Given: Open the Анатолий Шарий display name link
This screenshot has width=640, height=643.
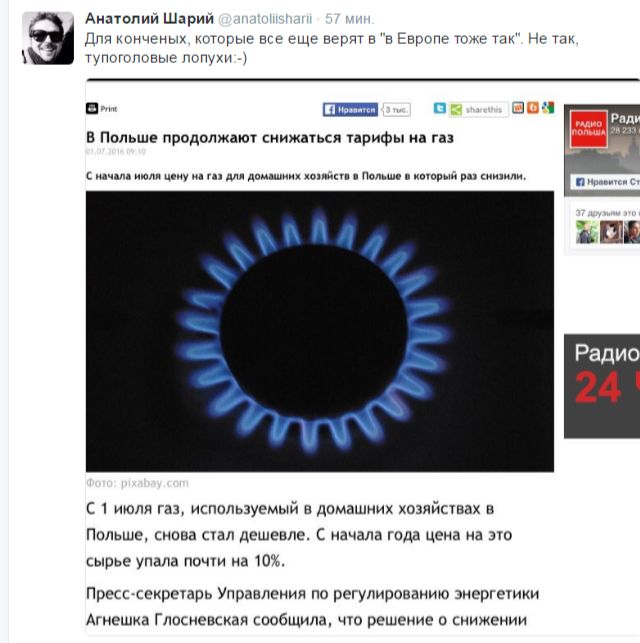Looking at the screenshot, I should [149, 19].
